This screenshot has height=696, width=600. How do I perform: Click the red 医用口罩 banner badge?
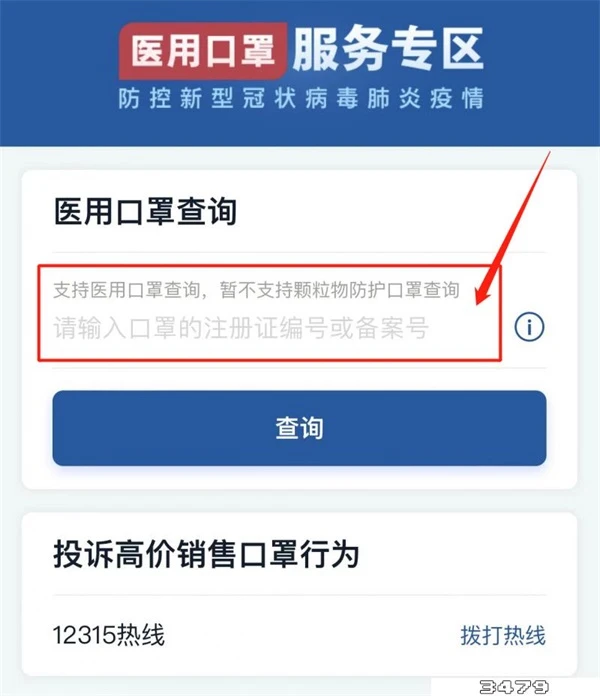click(x=202, y=51)
